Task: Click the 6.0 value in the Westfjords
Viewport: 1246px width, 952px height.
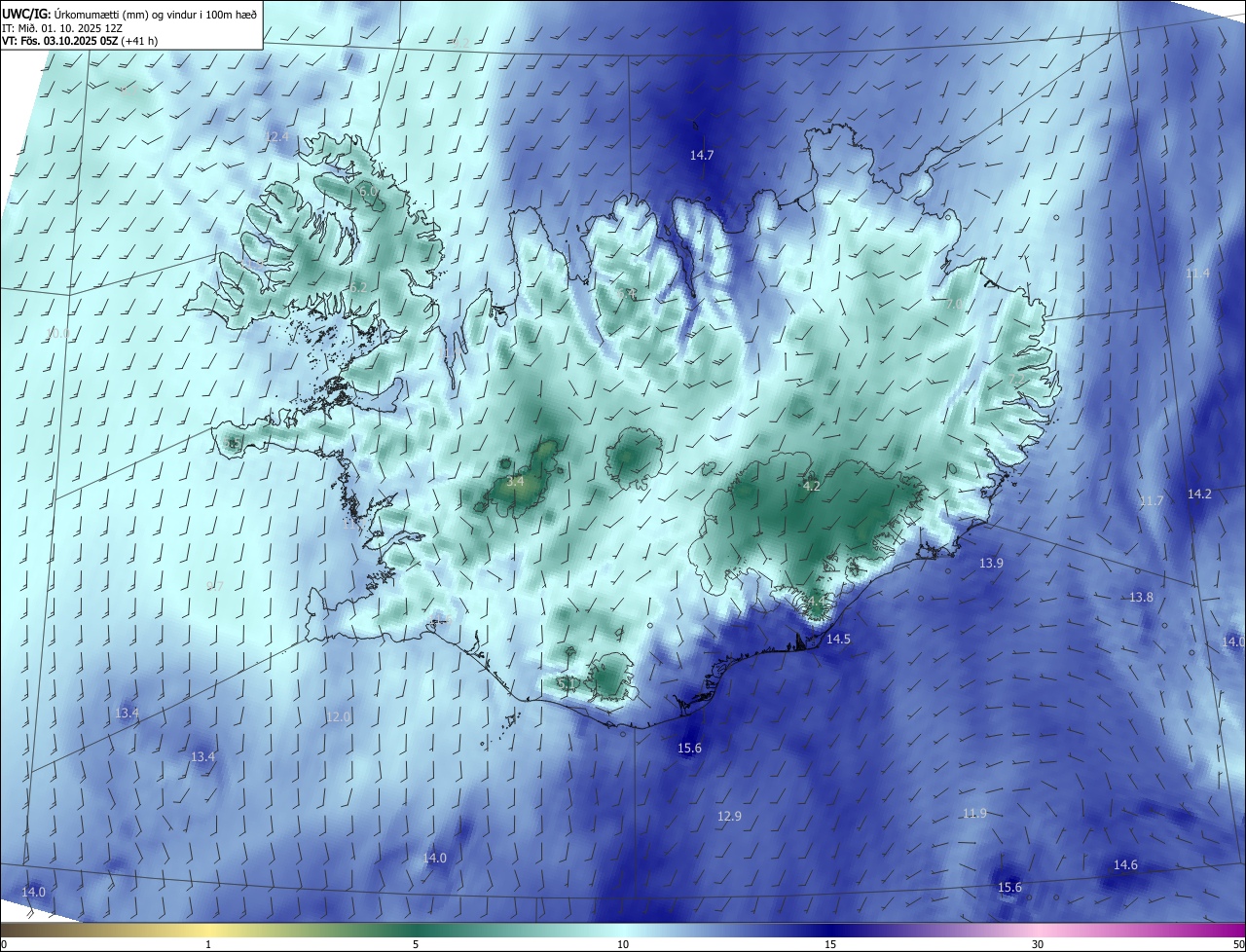Action: point(368,192)
